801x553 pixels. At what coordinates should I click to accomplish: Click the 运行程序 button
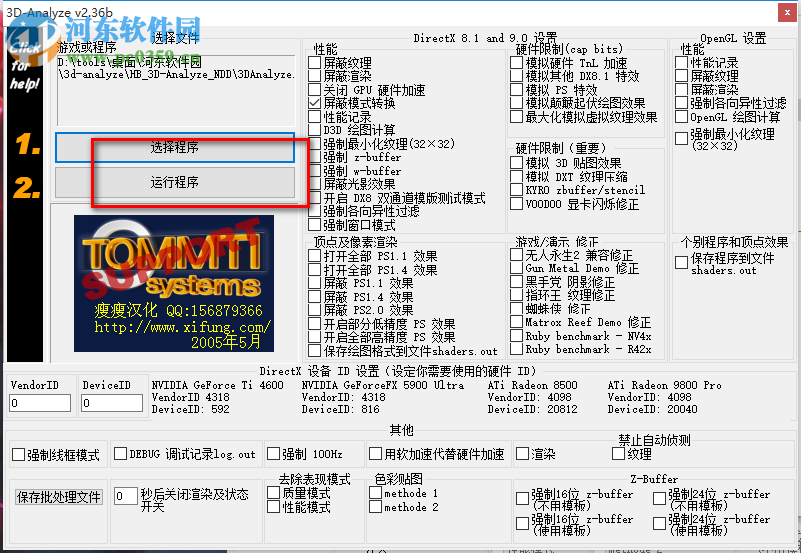click(x=175, y=182)
